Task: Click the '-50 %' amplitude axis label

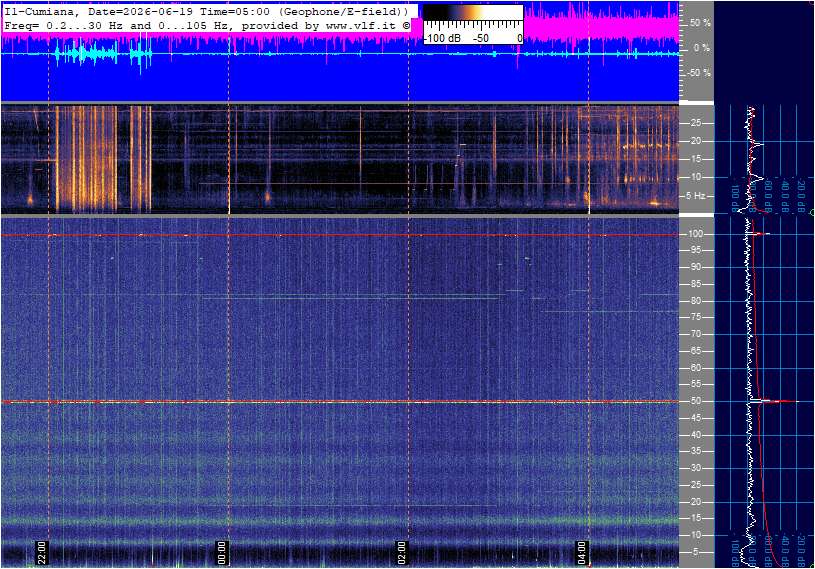Action: [x=698, y=73]
